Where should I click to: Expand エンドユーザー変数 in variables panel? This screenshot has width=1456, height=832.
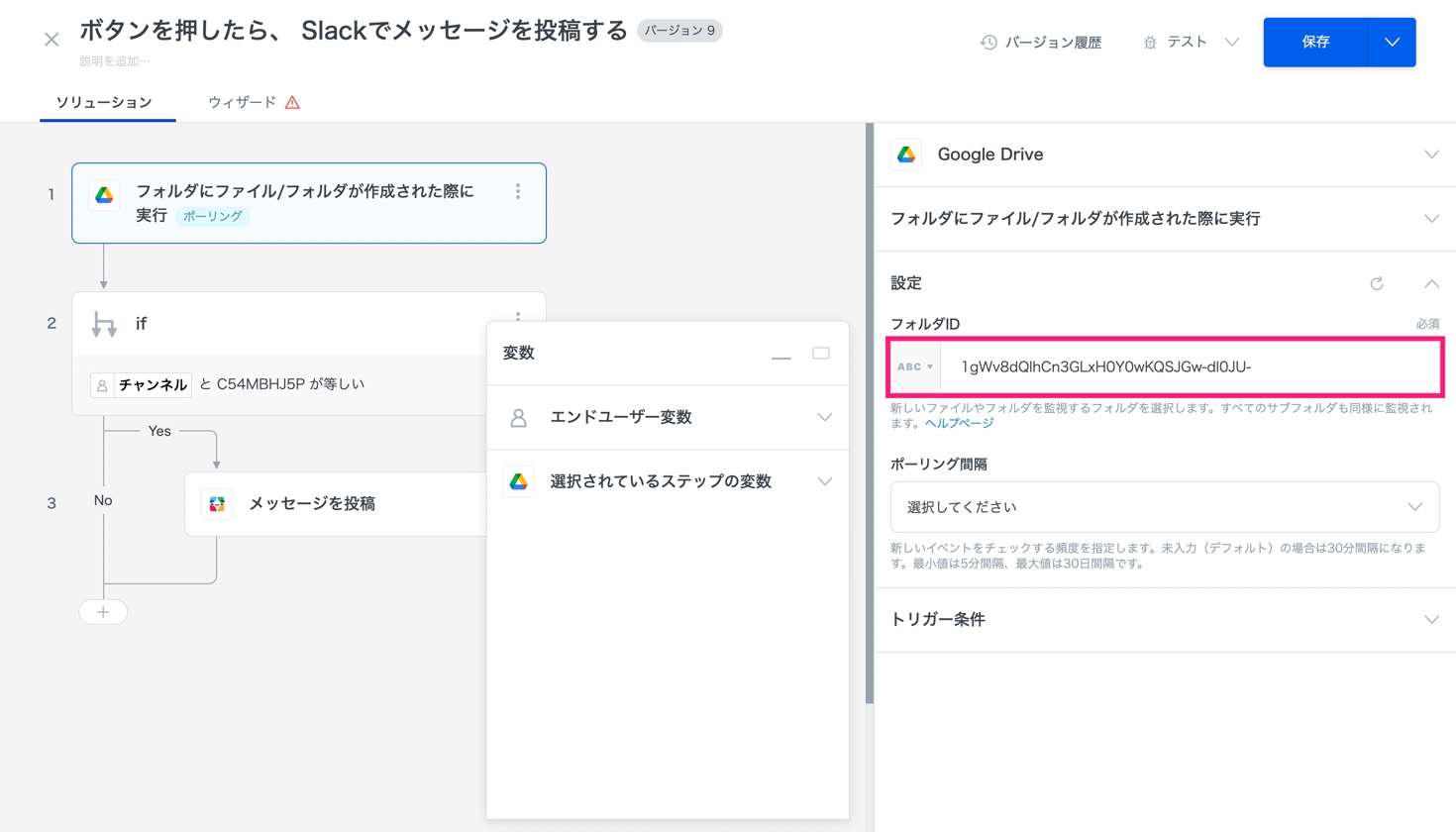(x=668, y=418)
